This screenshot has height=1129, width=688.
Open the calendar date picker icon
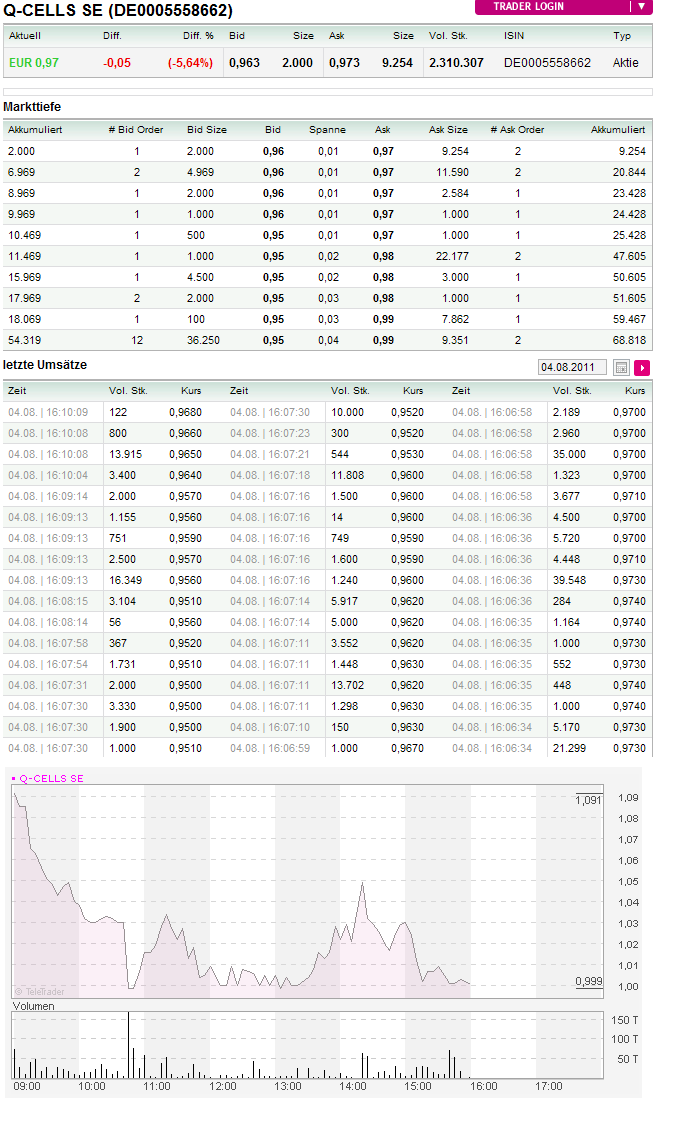(621, 368)
